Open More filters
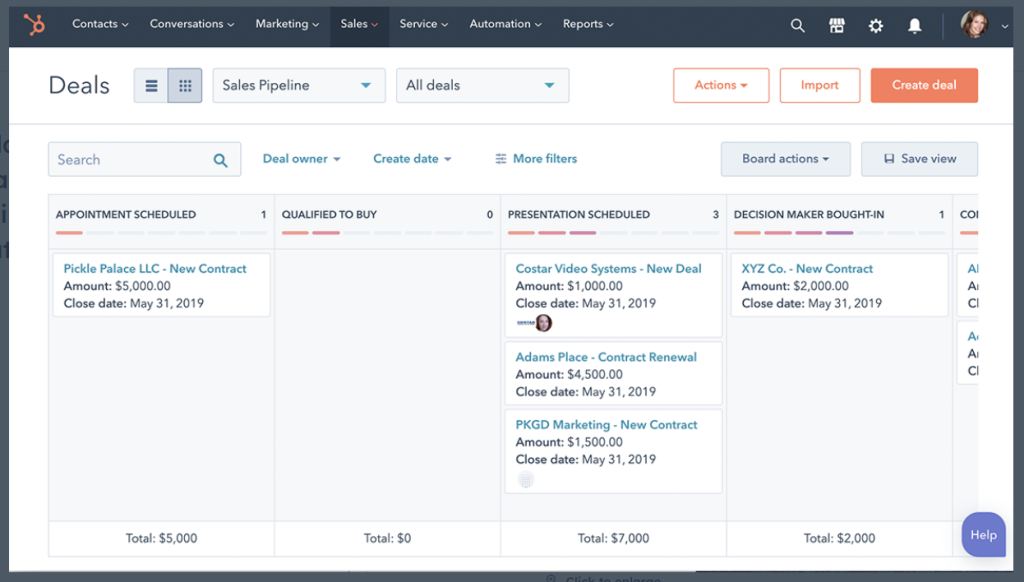Image resolution: width=1024 pixels, height=582 pixels. point(535,158)
